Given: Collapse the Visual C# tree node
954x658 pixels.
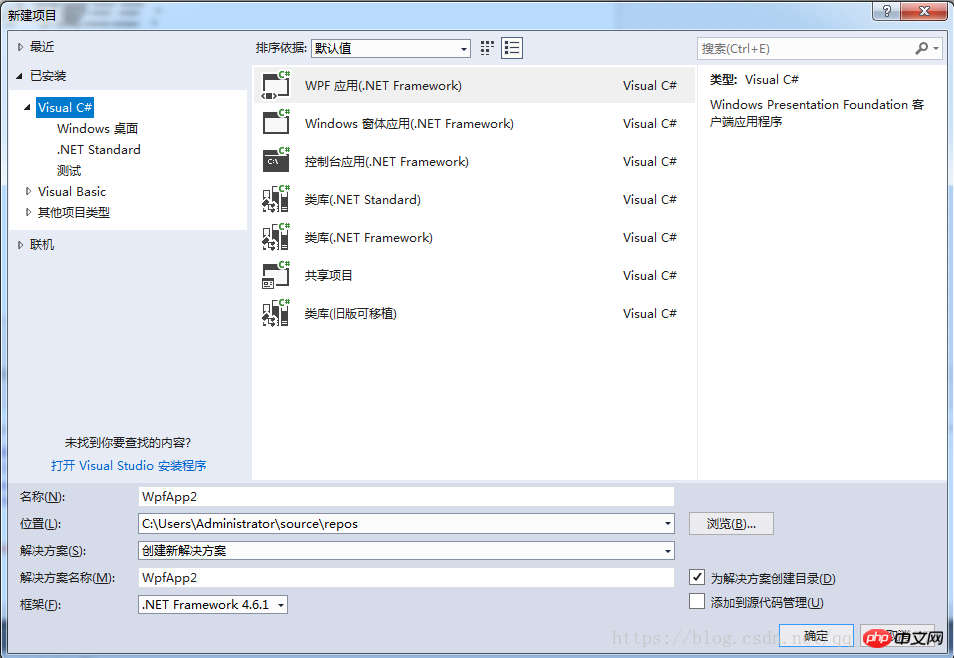Looking at the screenshot, I should (x=27, y=107).
